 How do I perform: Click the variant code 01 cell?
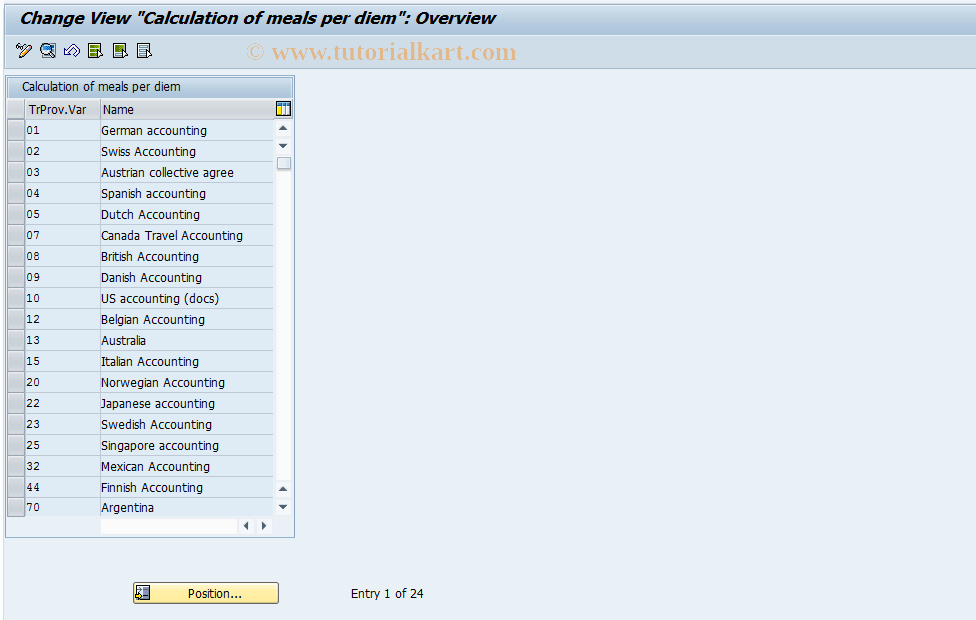tap(63, 130)
